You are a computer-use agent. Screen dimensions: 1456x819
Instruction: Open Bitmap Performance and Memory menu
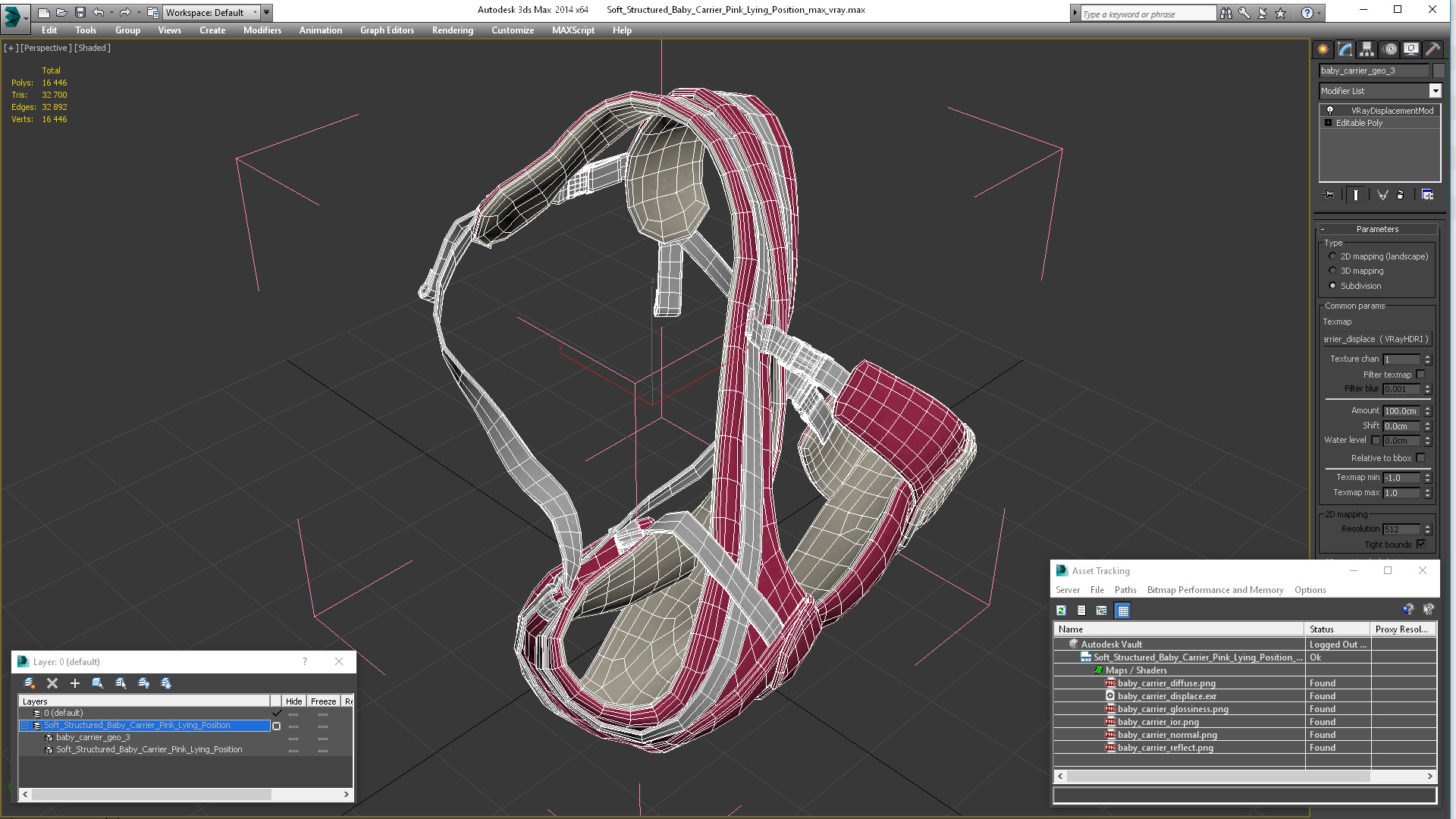[1215, 590]
